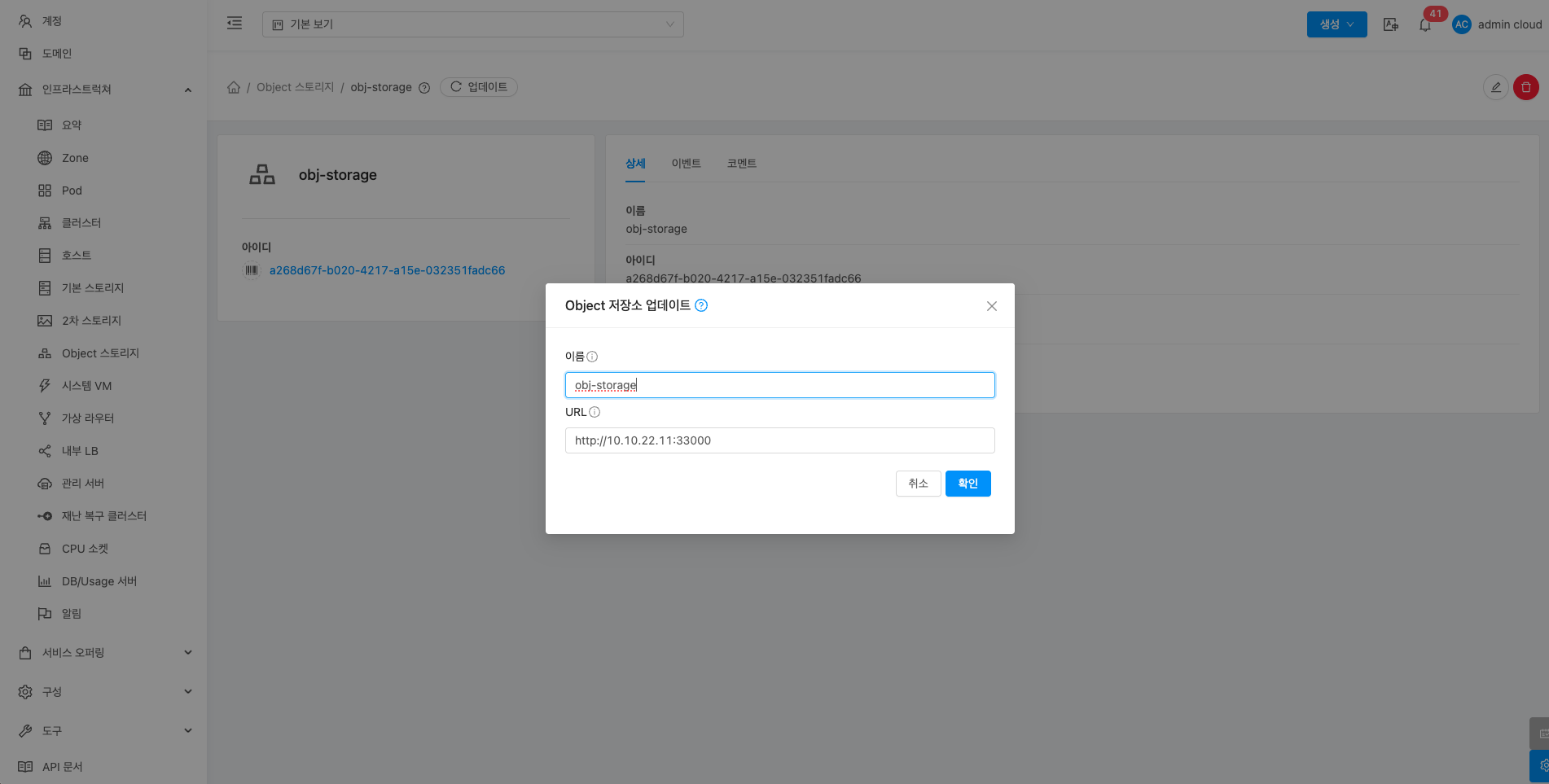
Task: Click the notifications bell icon
Action: click(1424, 25)
